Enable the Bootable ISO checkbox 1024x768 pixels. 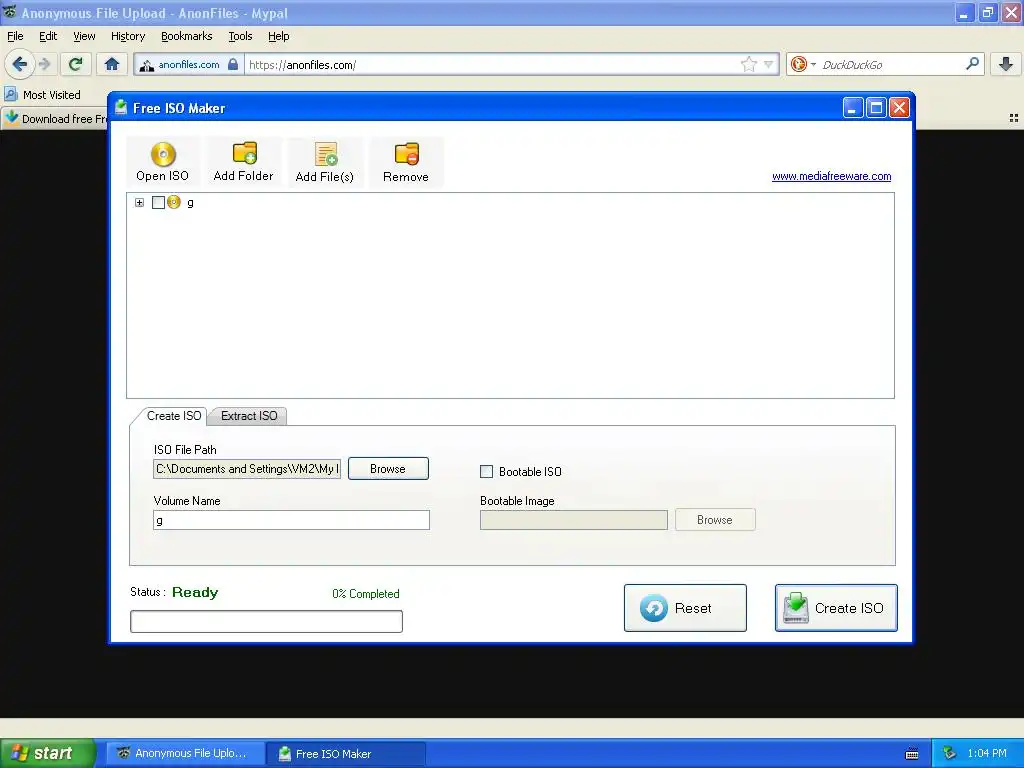pos(487,472)
